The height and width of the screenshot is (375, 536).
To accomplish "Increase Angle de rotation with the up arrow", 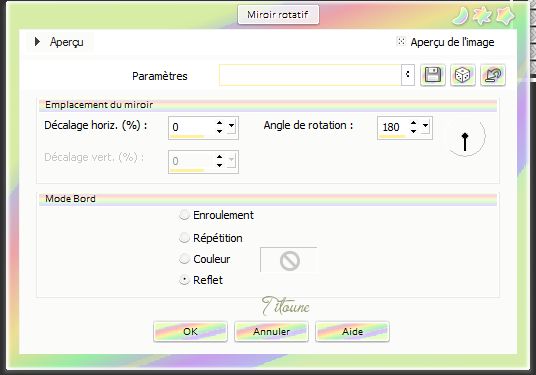I will pyautogui.click(x=414, y=123).
